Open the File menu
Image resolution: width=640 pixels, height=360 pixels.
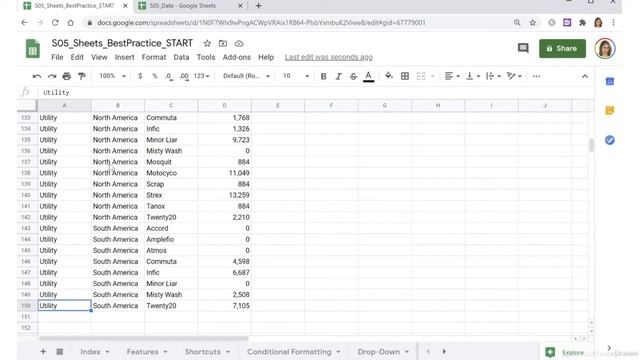pos(57,57)
